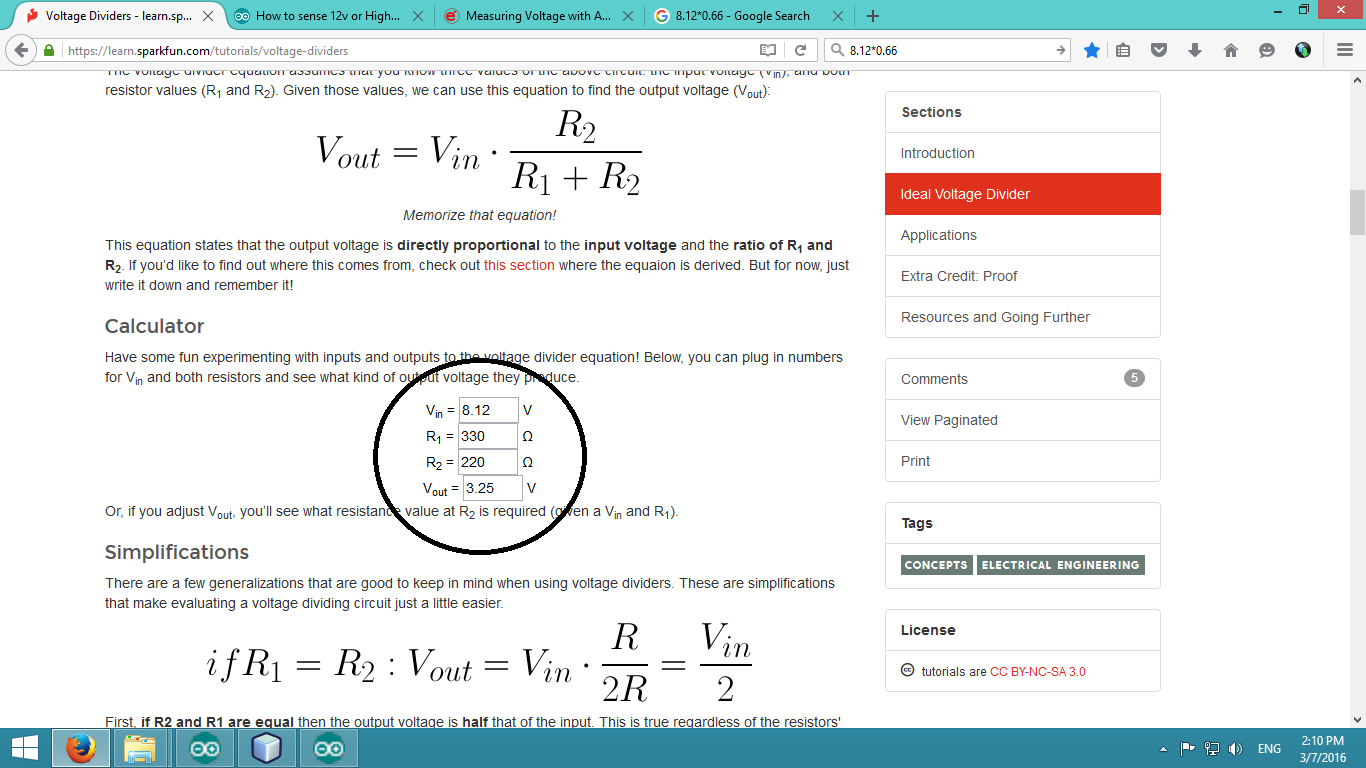
Task: Go to the Applications section
Action: tap(1022, 235)
